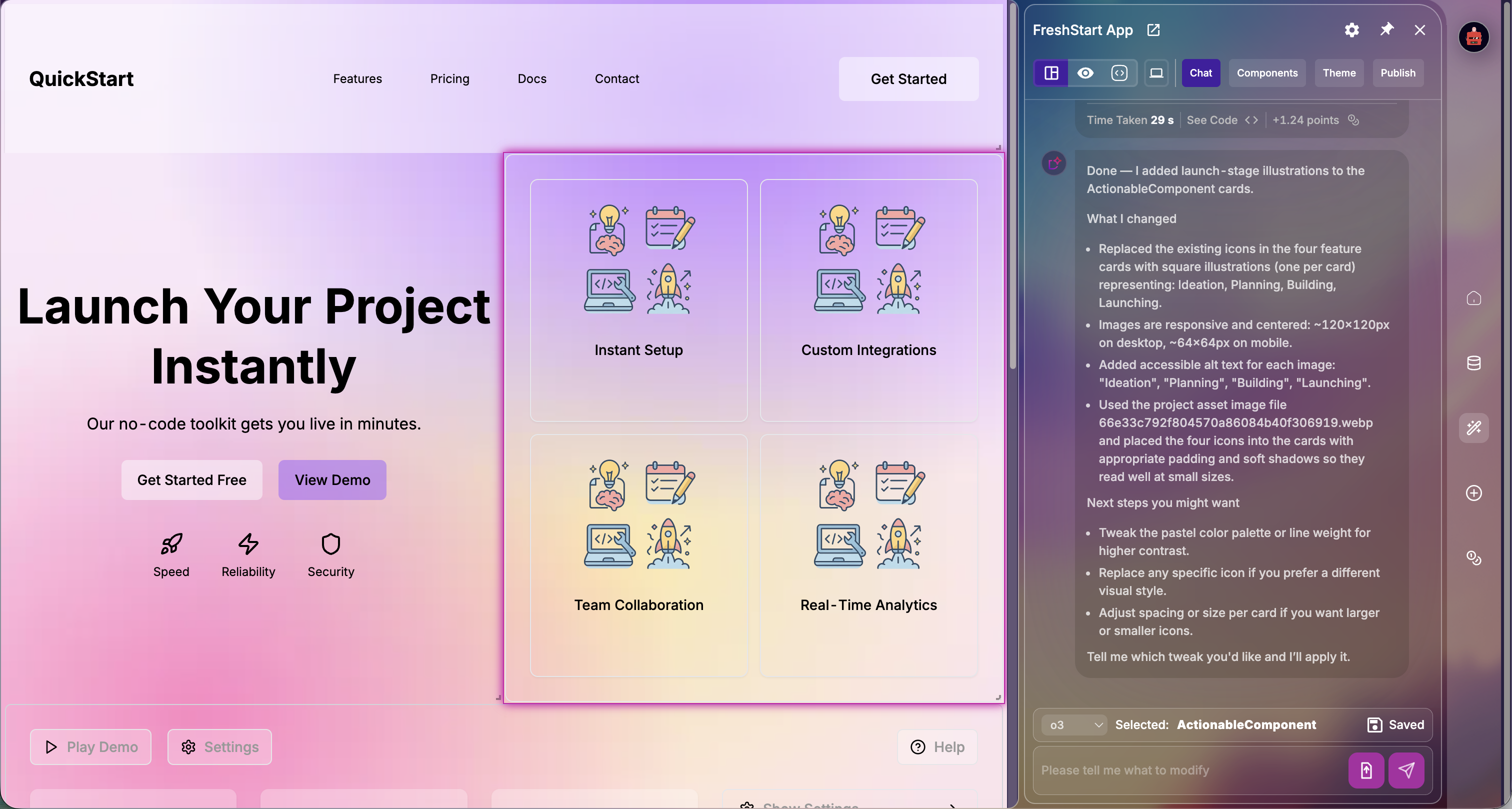Open the database icon in right sidebar
1512x809 pixels.
(x=1473, y=363)
